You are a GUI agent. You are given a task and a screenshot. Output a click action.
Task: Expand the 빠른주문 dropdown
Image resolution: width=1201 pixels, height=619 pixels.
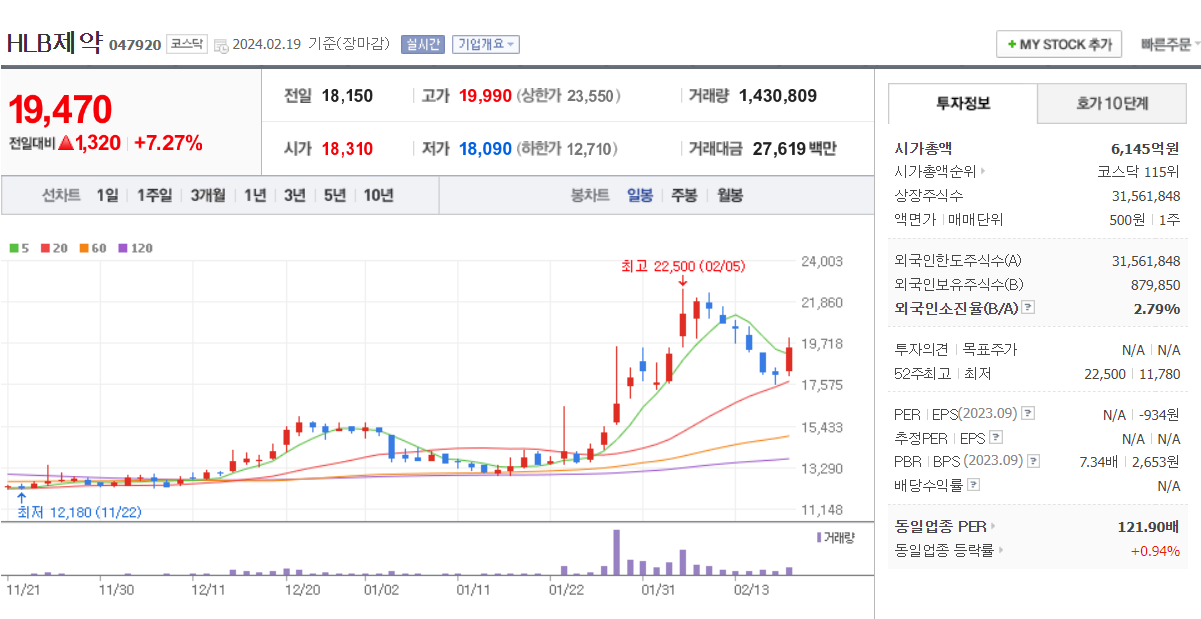pyautogui.click(x=1170, y=45)
